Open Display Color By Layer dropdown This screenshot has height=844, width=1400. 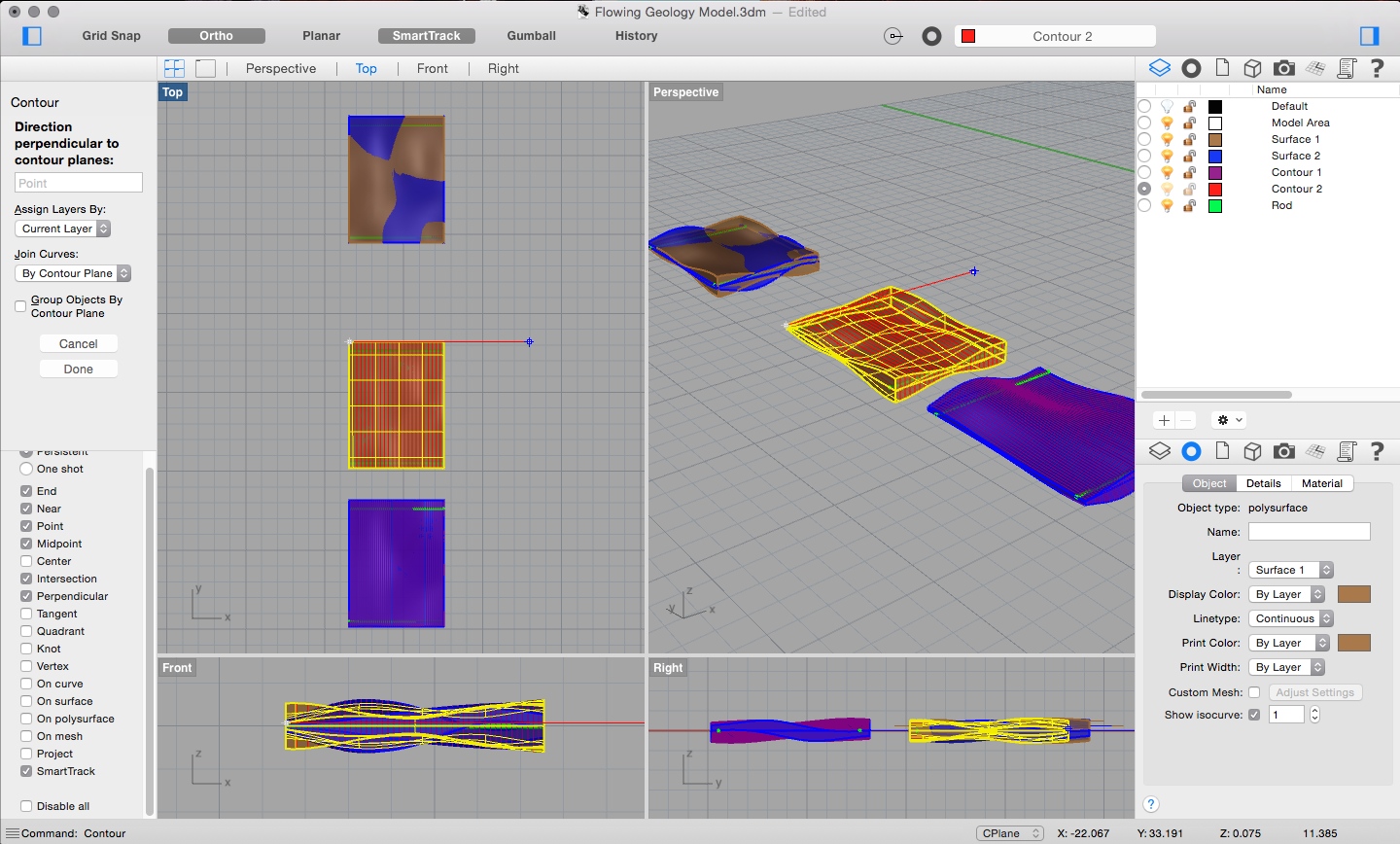[1287, 594]
